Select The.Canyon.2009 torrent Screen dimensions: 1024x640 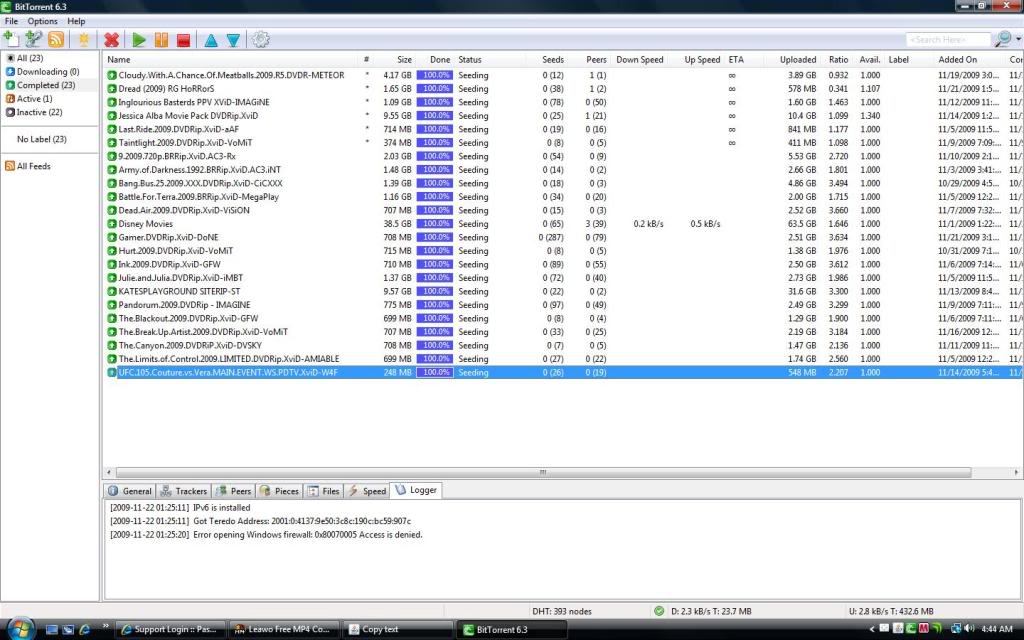pyautogui.click(x=563, y=345)
